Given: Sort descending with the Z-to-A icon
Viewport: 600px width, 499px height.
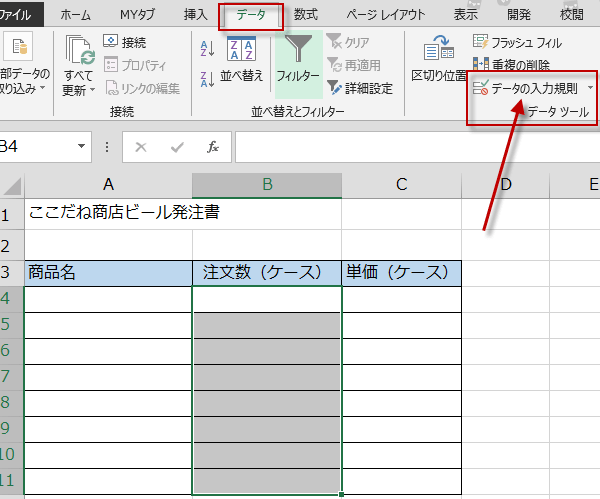Looking at the screenshot, I should pyautogui.click(x=208, y=79).
